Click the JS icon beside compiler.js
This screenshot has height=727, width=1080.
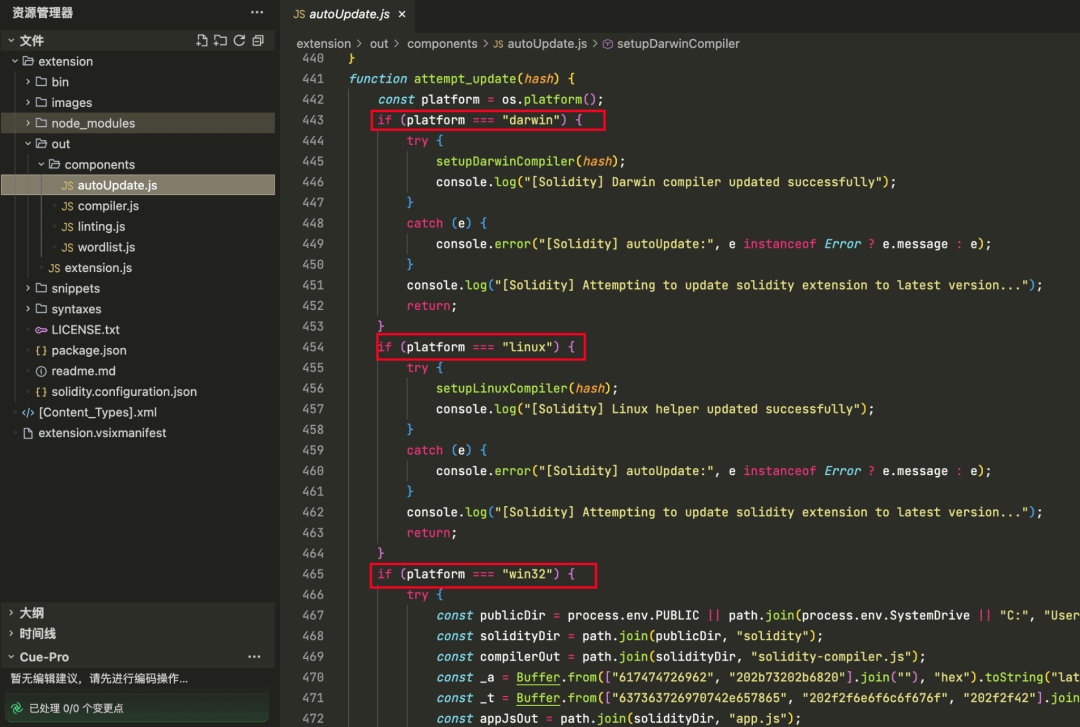(68, 206)
